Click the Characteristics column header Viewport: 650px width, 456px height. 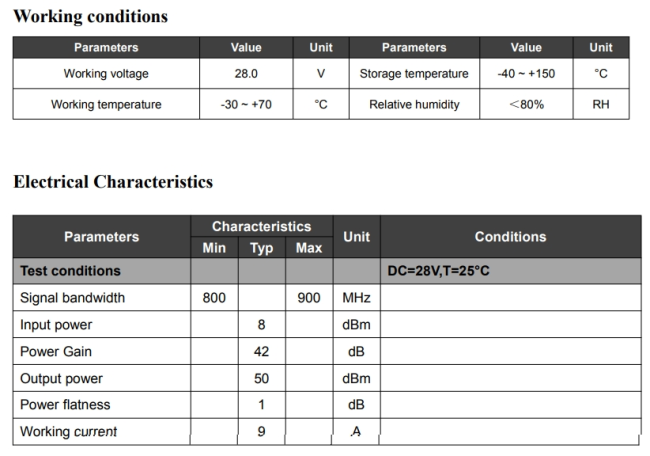pyautogui.click(x=261, y=227)
